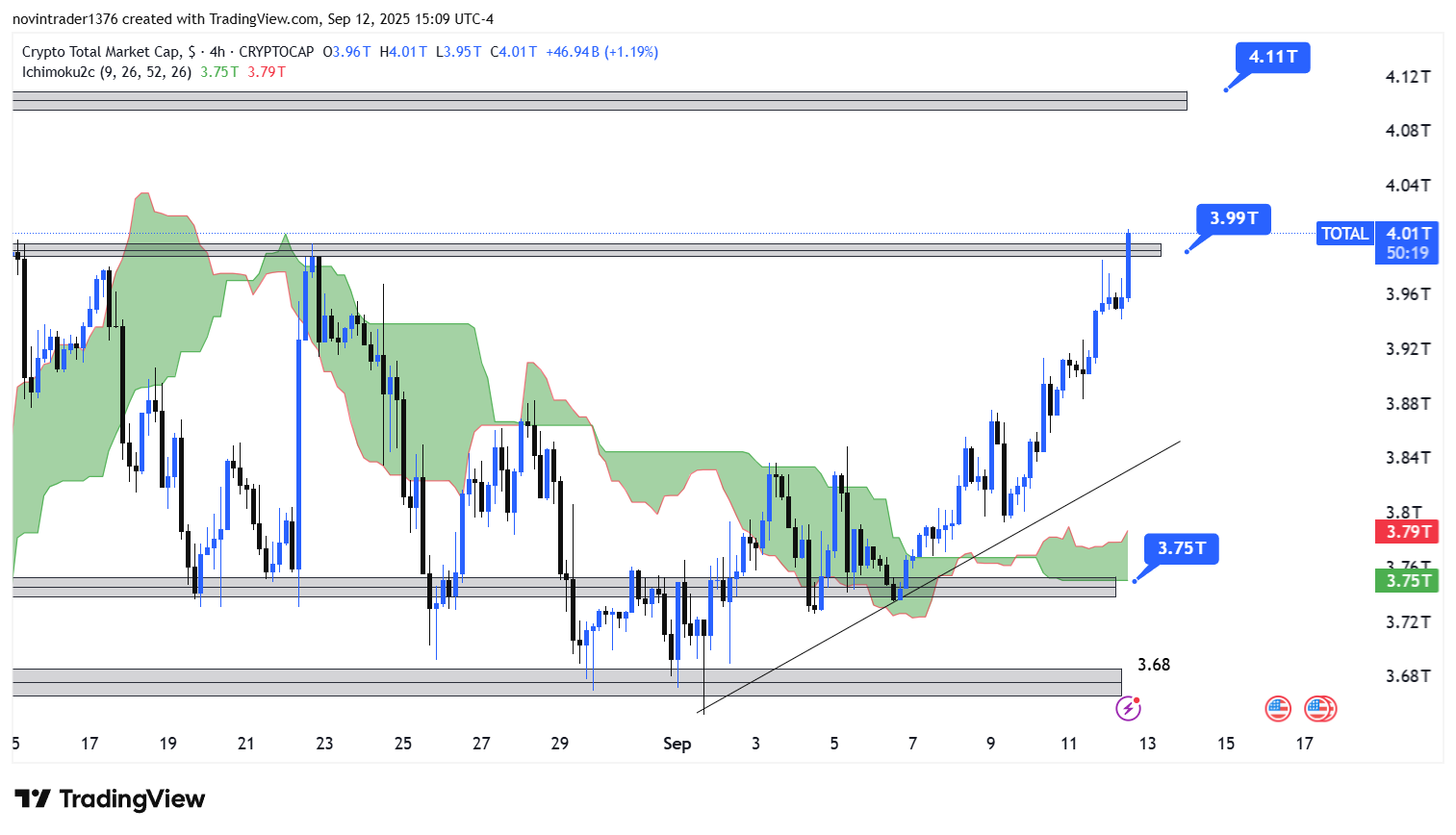
Task: Click the green 3.75T price axis label
Action: [x=1407, y=580]
